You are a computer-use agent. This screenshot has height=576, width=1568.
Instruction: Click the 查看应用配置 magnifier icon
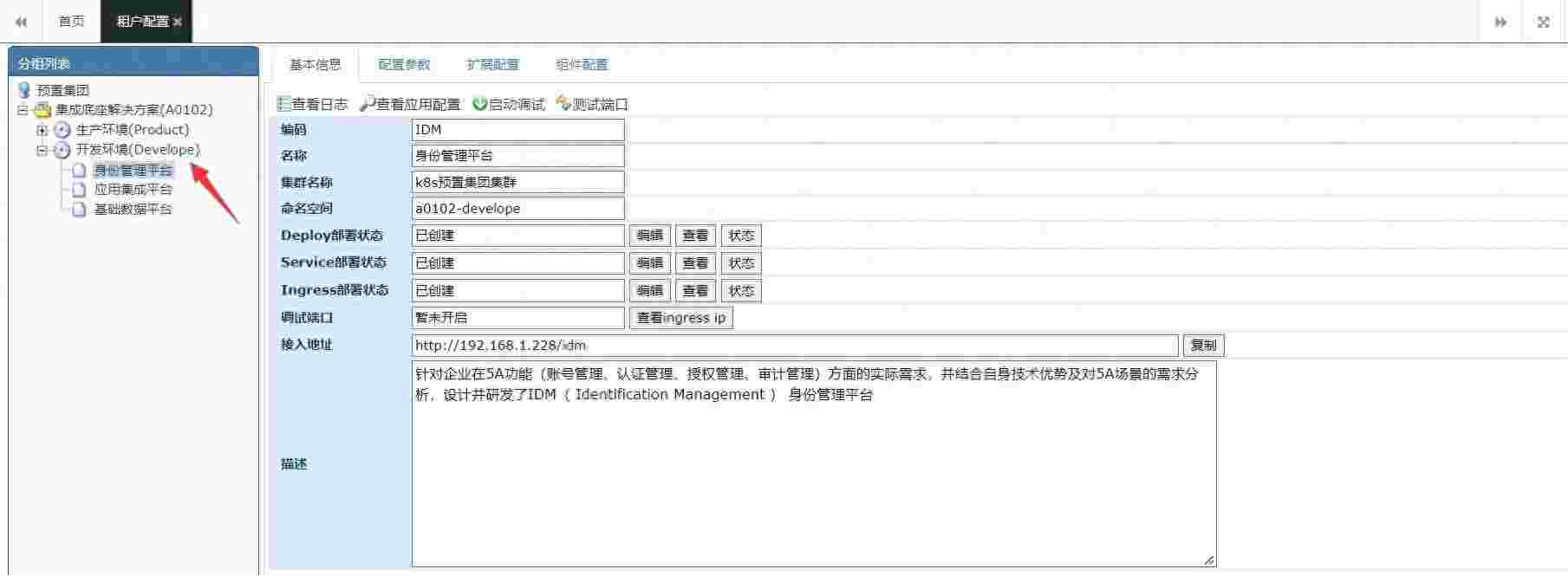(368, 104)
